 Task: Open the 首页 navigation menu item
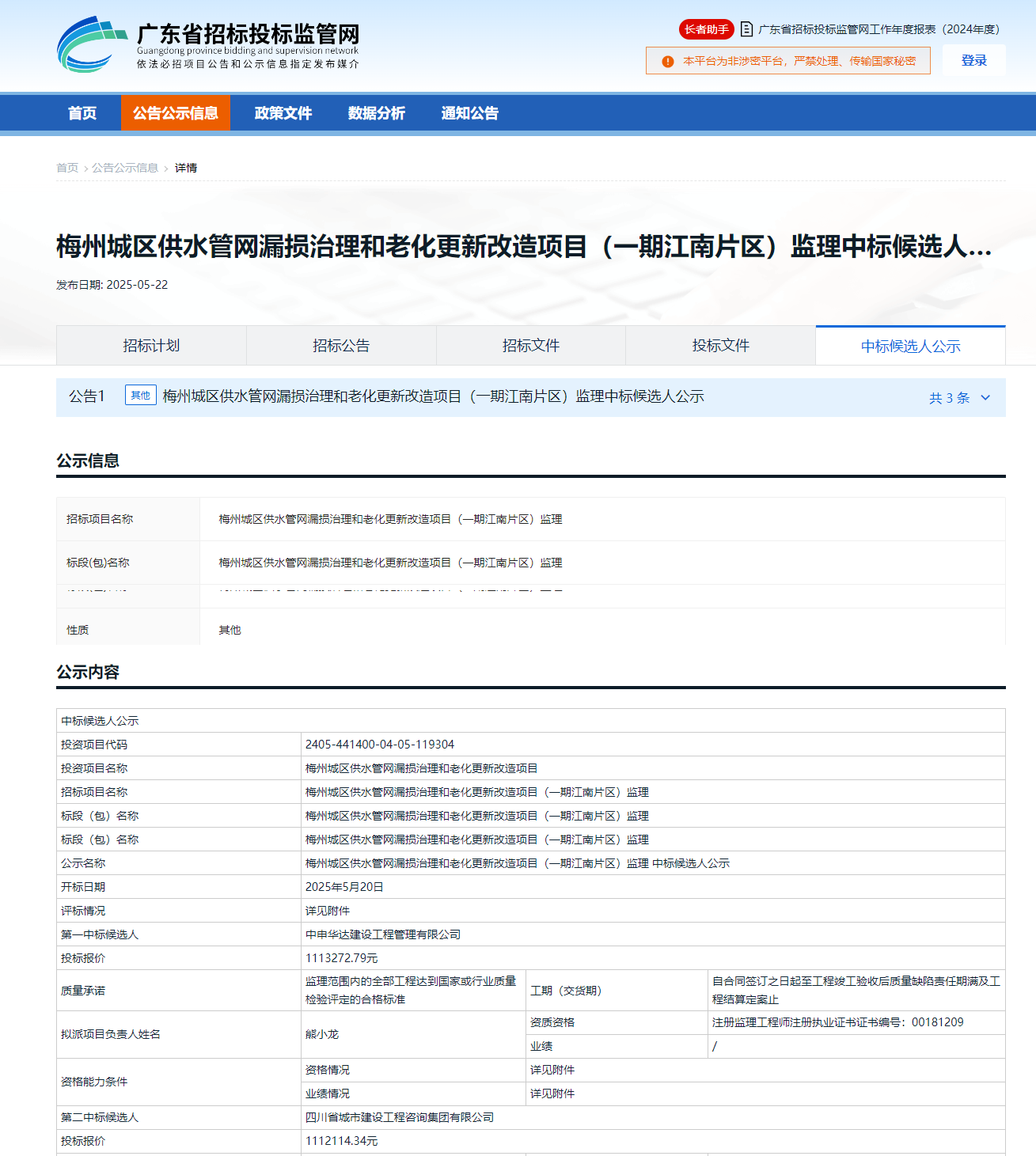pos(82,113)
